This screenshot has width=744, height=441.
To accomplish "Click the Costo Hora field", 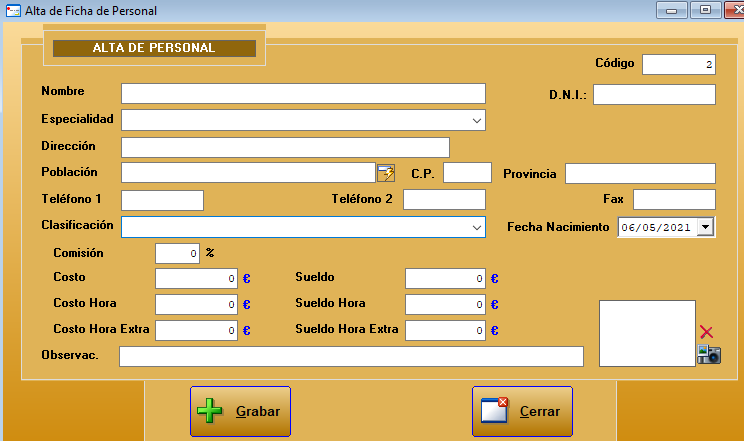I will (196, 304).
